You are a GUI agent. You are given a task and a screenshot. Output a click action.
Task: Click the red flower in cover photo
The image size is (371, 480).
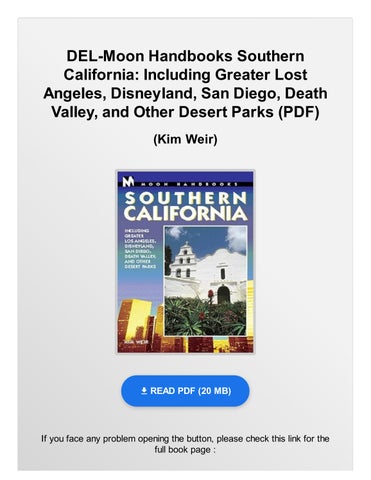click(x=210, y=295)
